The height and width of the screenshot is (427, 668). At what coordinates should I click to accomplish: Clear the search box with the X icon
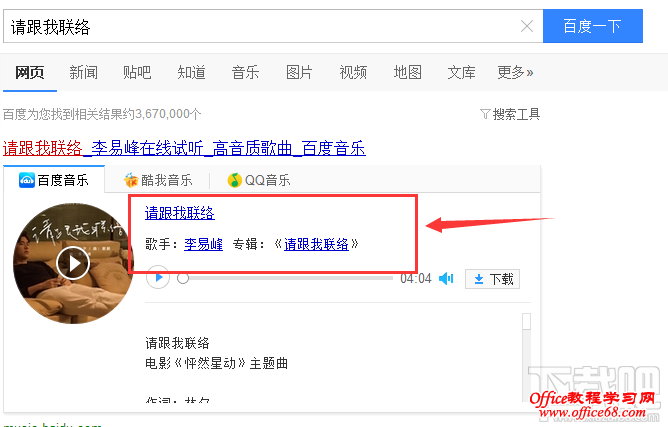[527, 26]
